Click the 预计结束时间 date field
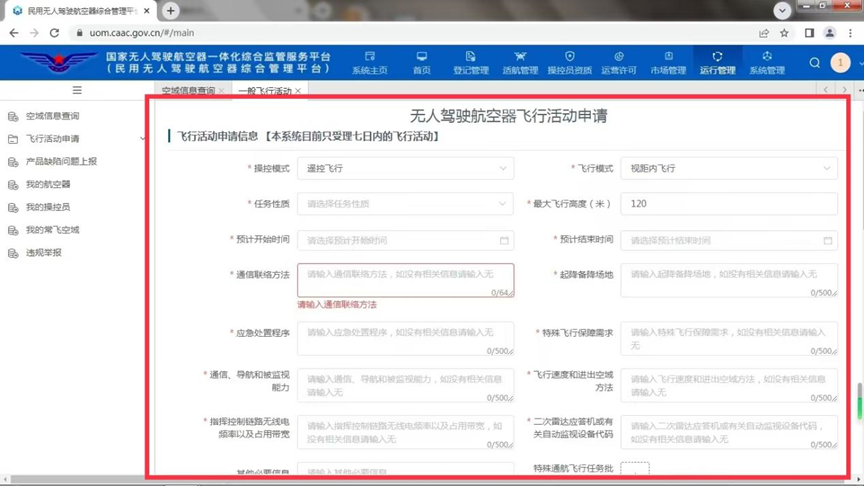864x486 pixels. tap(728, 241)
